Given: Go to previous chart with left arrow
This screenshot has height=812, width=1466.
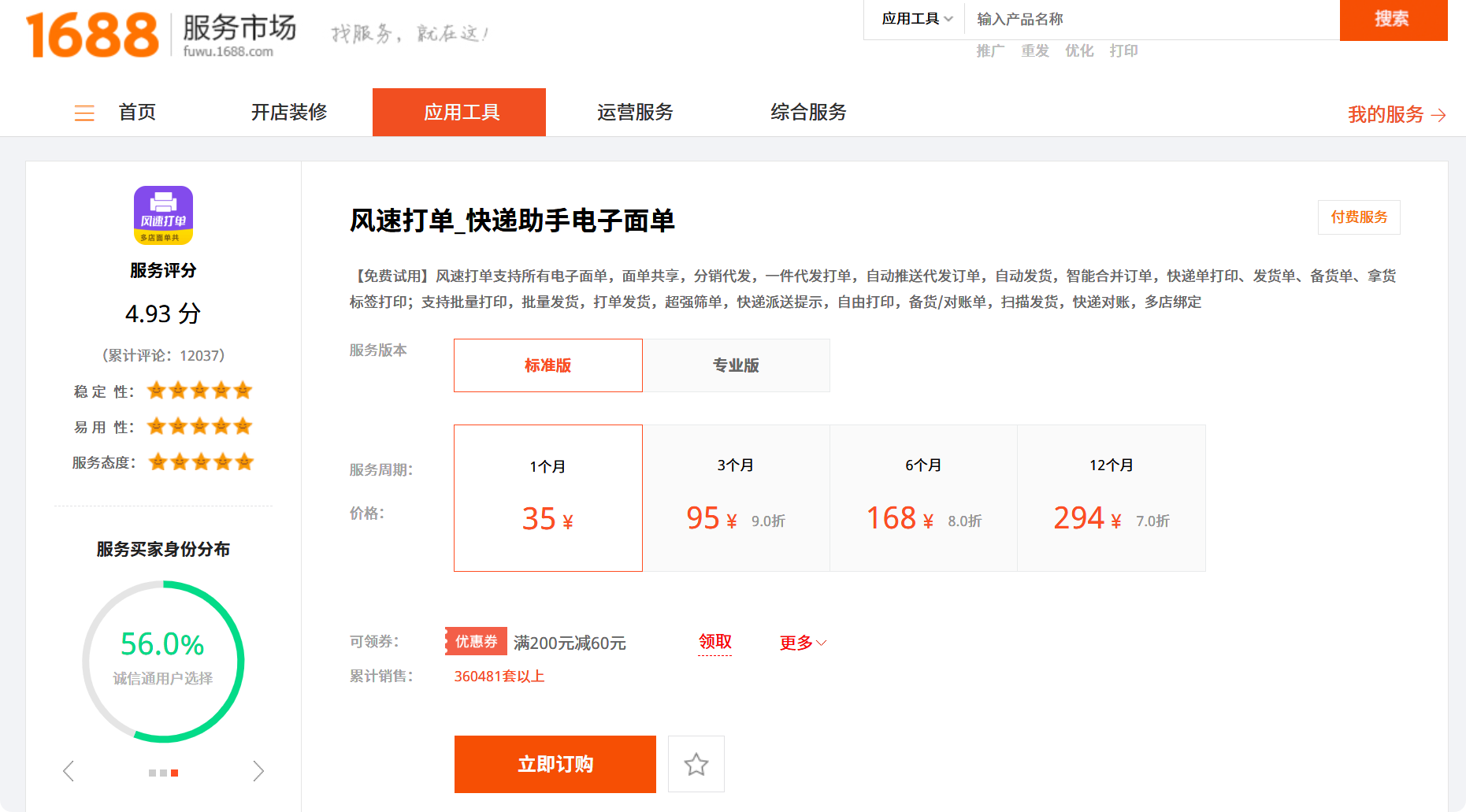Looking at the screenshot, I should coord(69,771).
